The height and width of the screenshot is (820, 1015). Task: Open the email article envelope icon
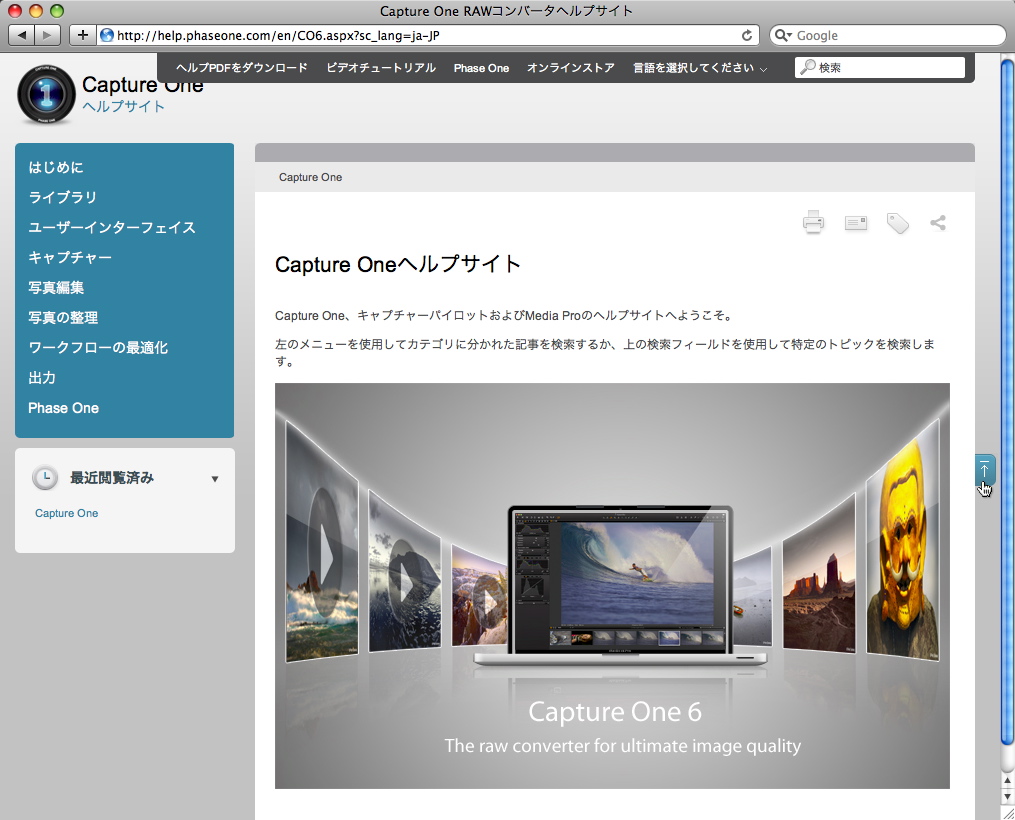[855, 222]
